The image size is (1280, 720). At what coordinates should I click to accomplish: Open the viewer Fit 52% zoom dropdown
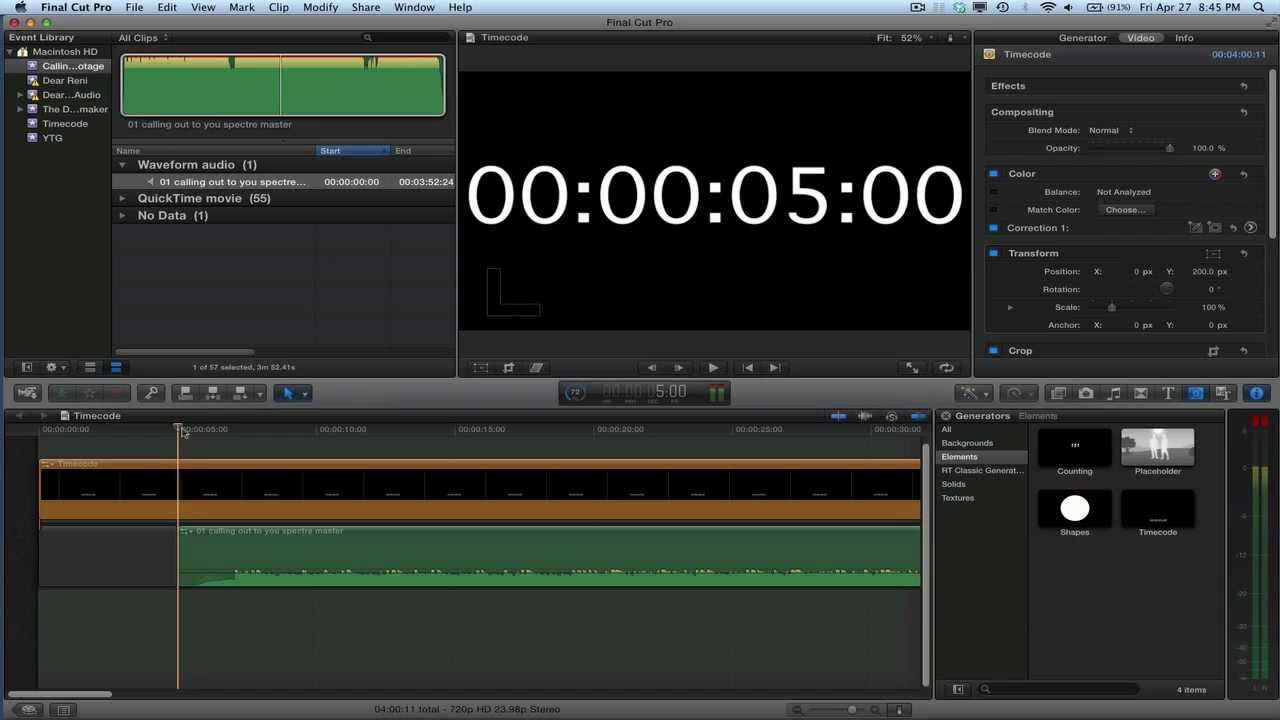905,38
